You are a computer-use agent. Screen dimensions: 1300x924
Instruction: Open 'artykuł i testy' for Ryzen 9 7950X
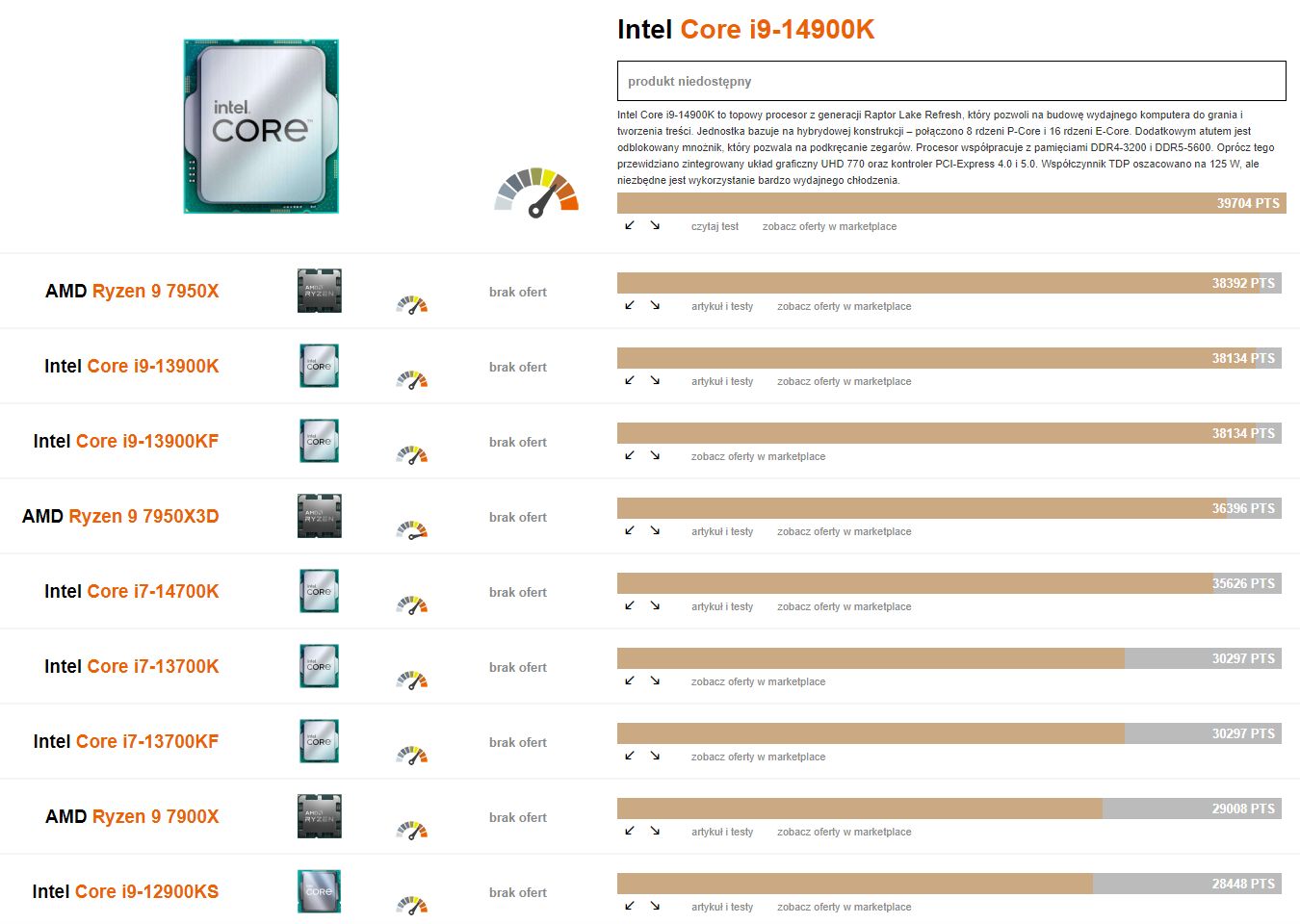pyautogui.click(x=722, y=307)
